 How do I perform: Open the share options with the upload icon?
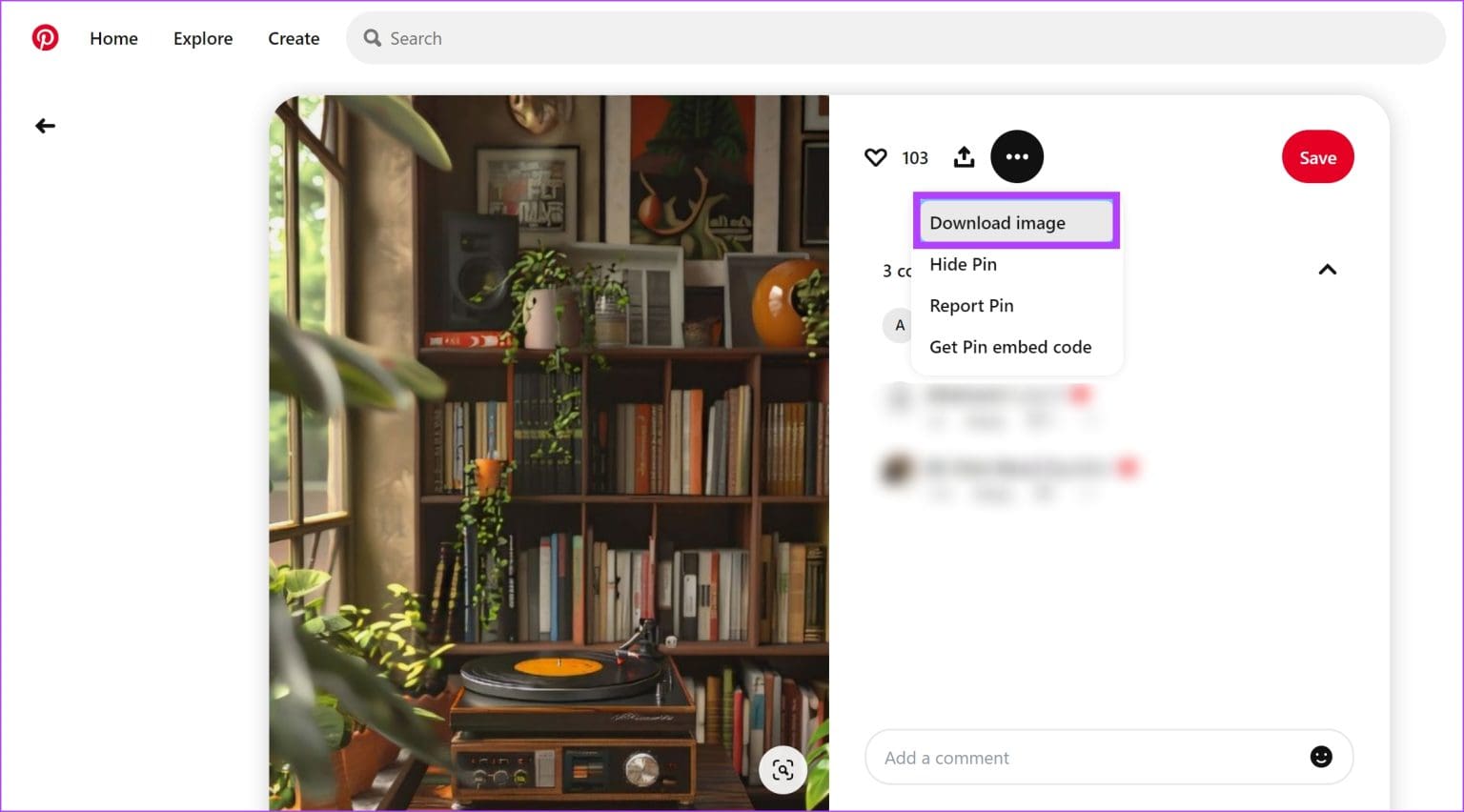point(964,156)
